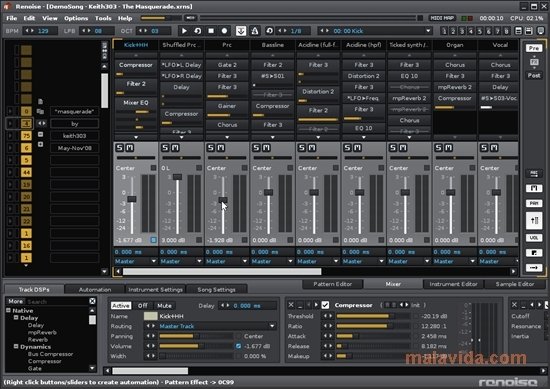This screenshot has height=389, width=550.
Task: Start playback with the Play button
Action: click(184, 31)
